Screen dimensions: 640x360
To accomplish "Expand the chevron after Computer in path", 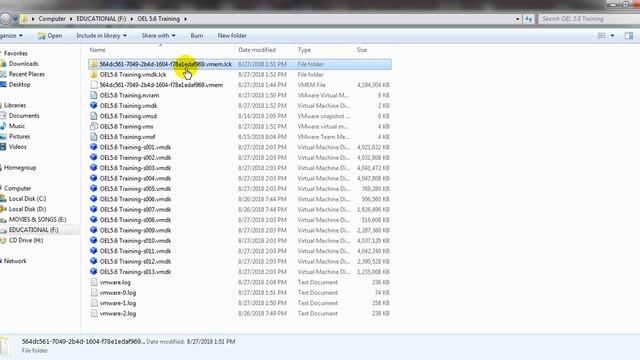I will tap(71, 19).
